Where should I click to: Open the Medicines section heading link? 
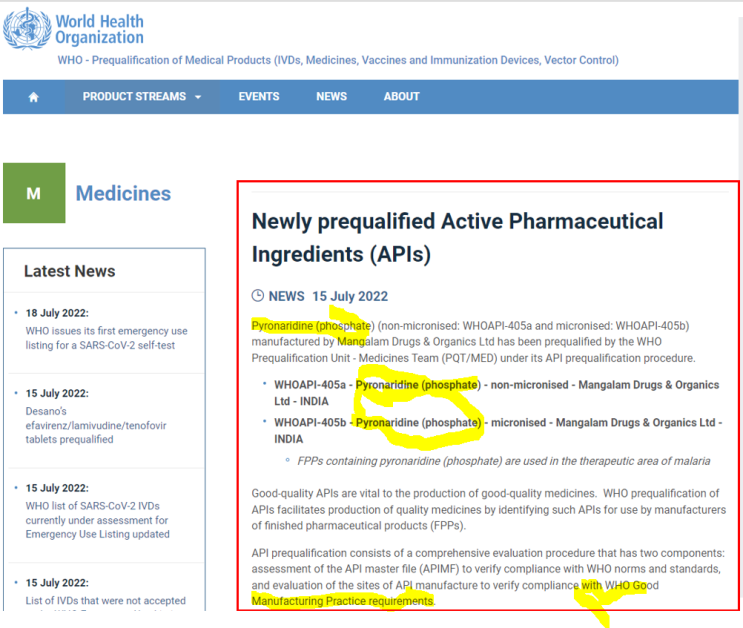[x=123, y=193]
